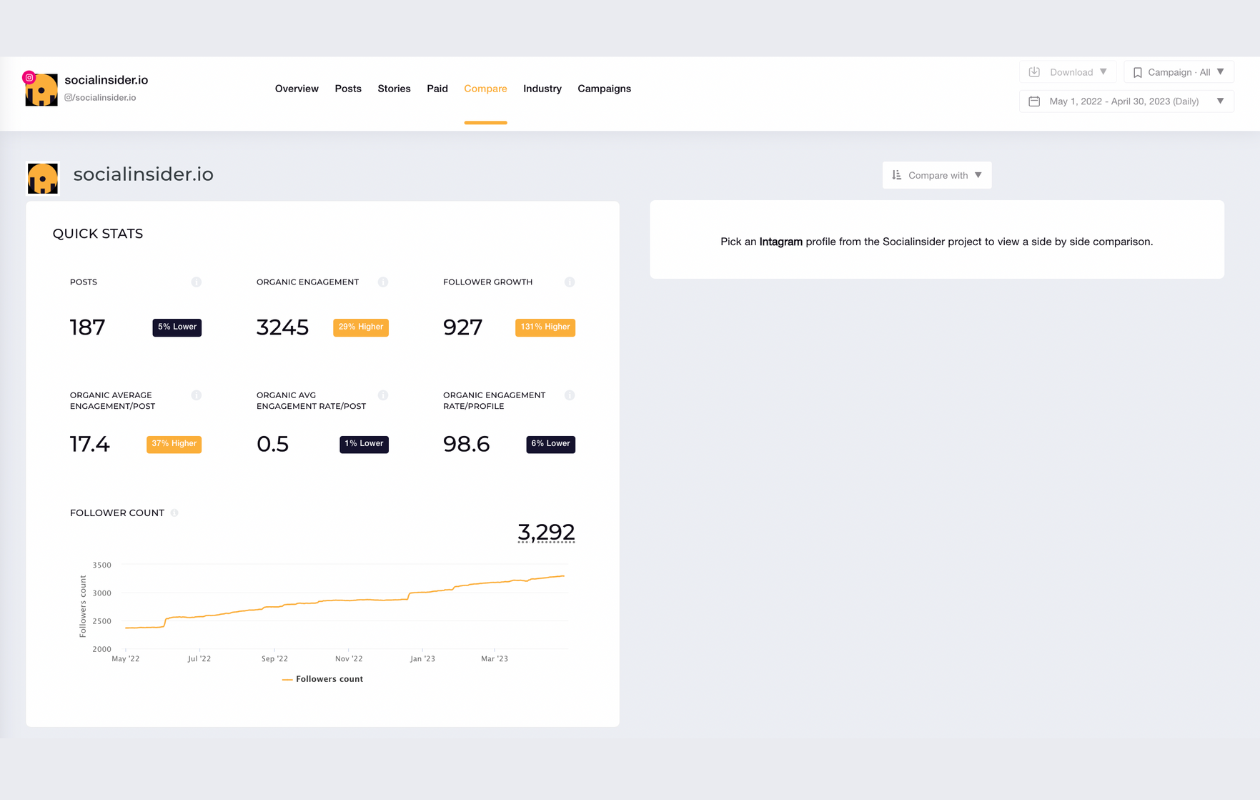The height and width of the screenshot is (800, 1260).
Task: Click the 927 follower growth value
Action: [463, 327]
